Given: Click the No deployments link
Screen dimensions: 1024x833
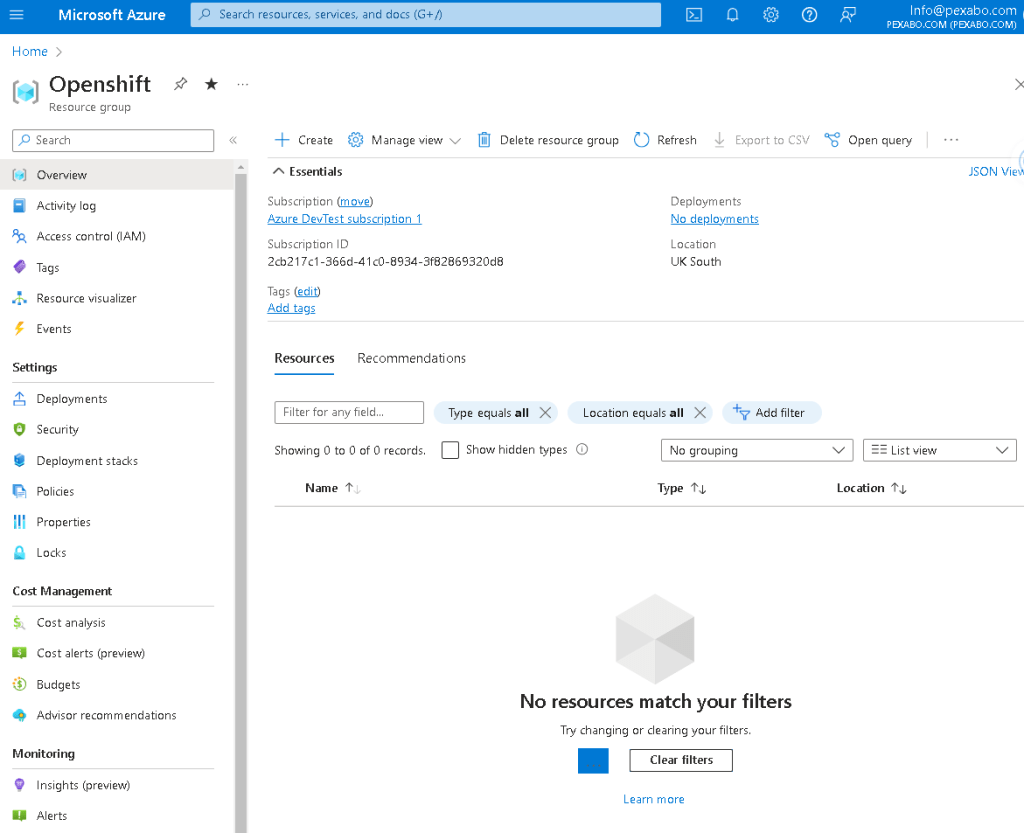Looking at the screenshot, I should (x=714, y=219).
